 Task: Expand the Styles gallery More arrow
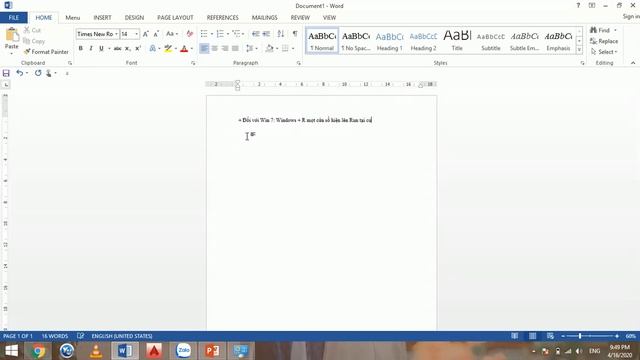coord(579,50)
